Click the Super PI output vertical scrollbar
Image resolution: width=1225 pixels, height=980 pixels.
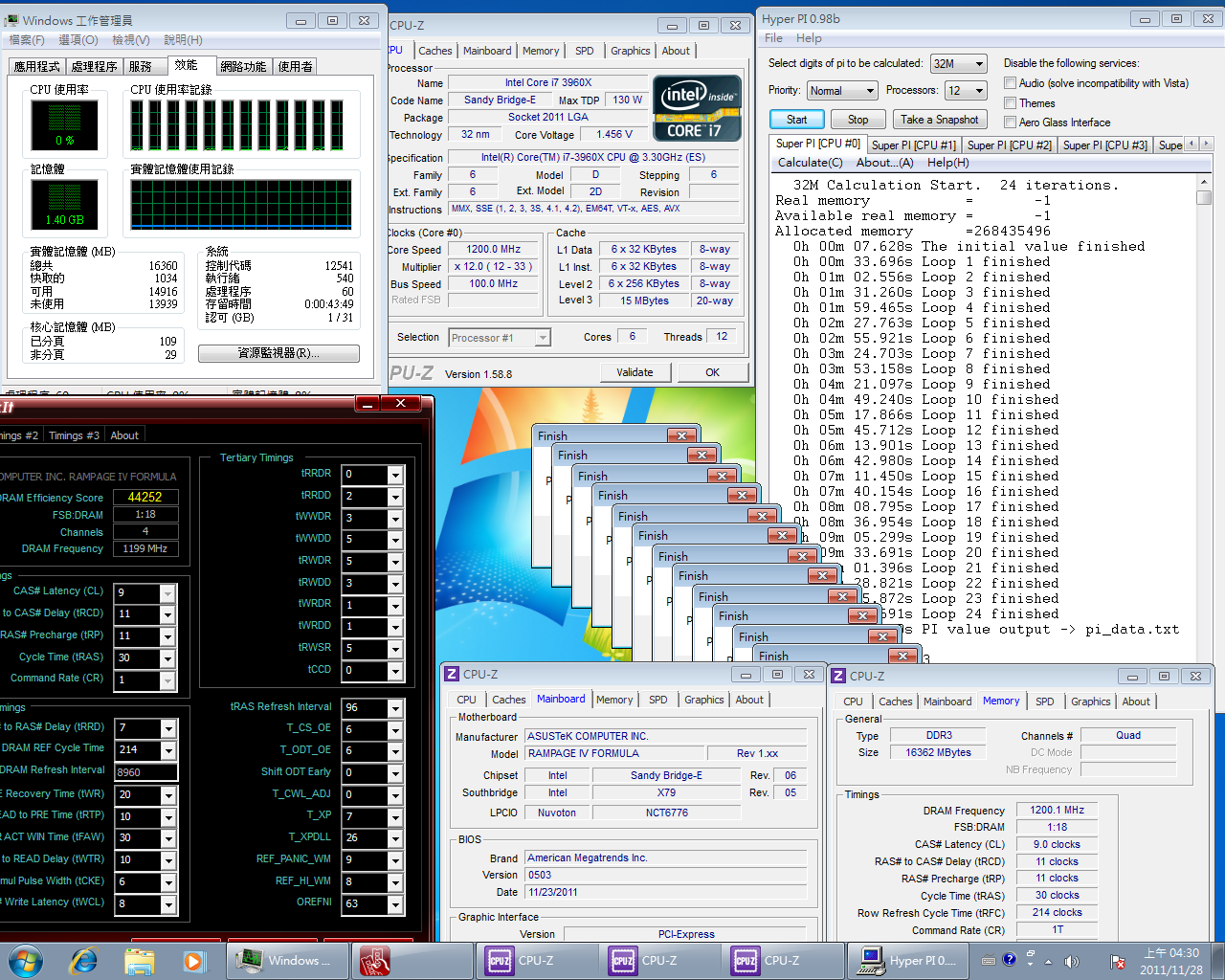[1204, 383]
